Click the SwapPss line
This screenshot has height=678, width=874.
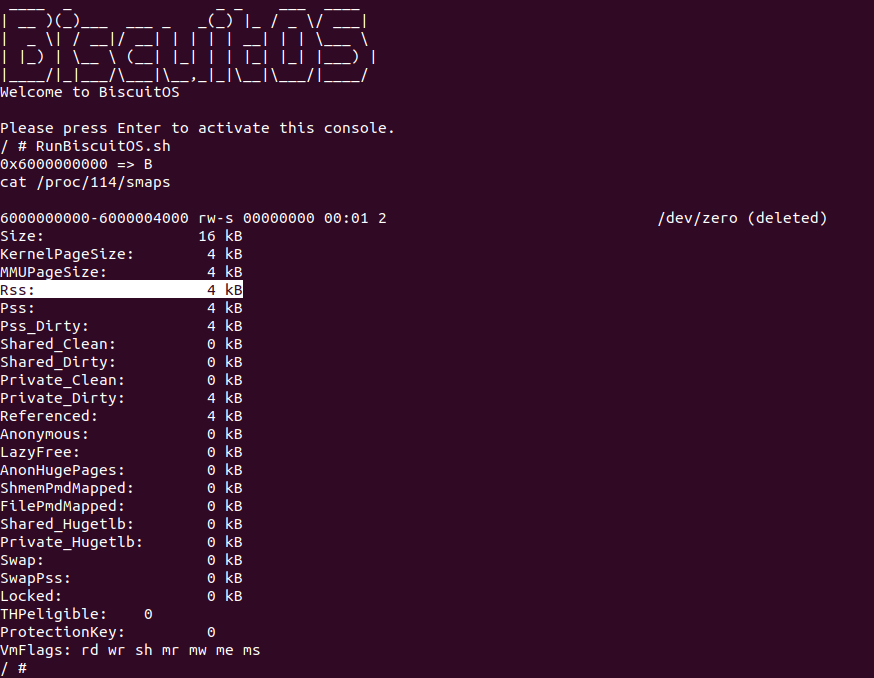tap(121, 578)
